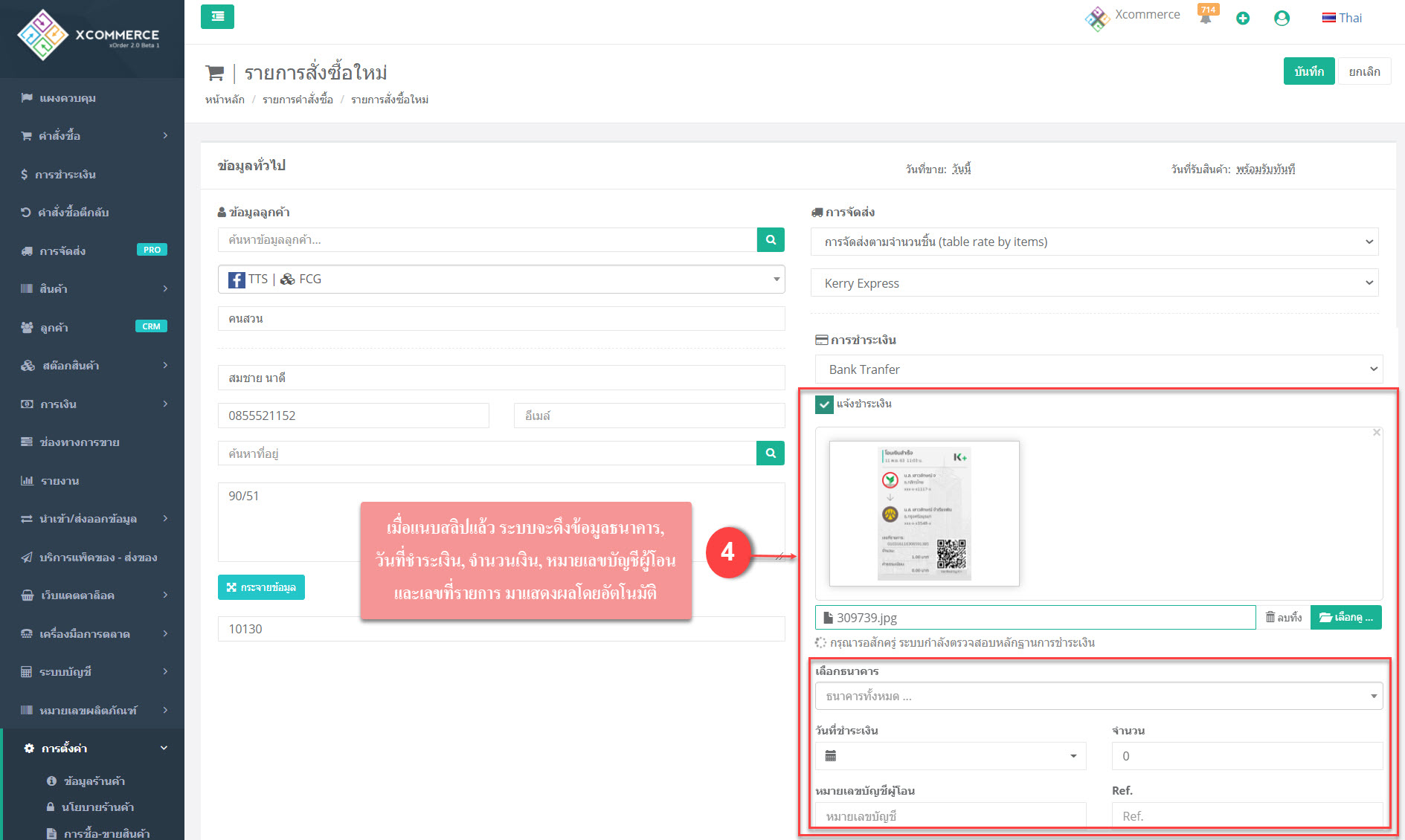Expand นำเข้า/ส่งออกข้อมูล sidebar submenu
The height and width of the screenshot is (840, 1405).
coord(92,519)
